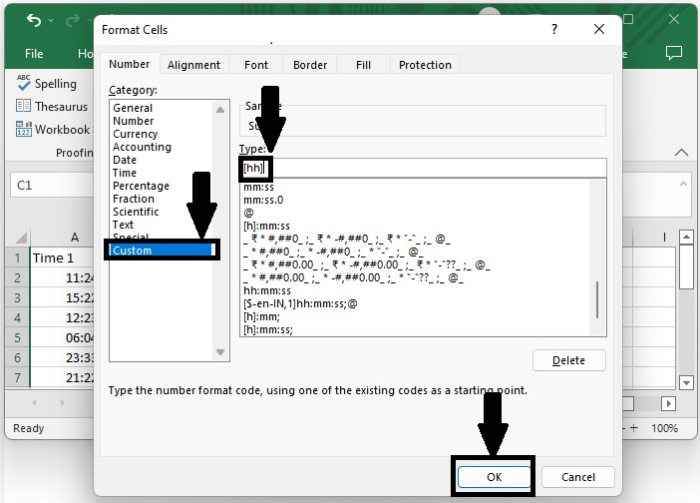Select cell A1 containing Time 1
The width and height of the screenshot is (700, 503).
pos(62,258)
